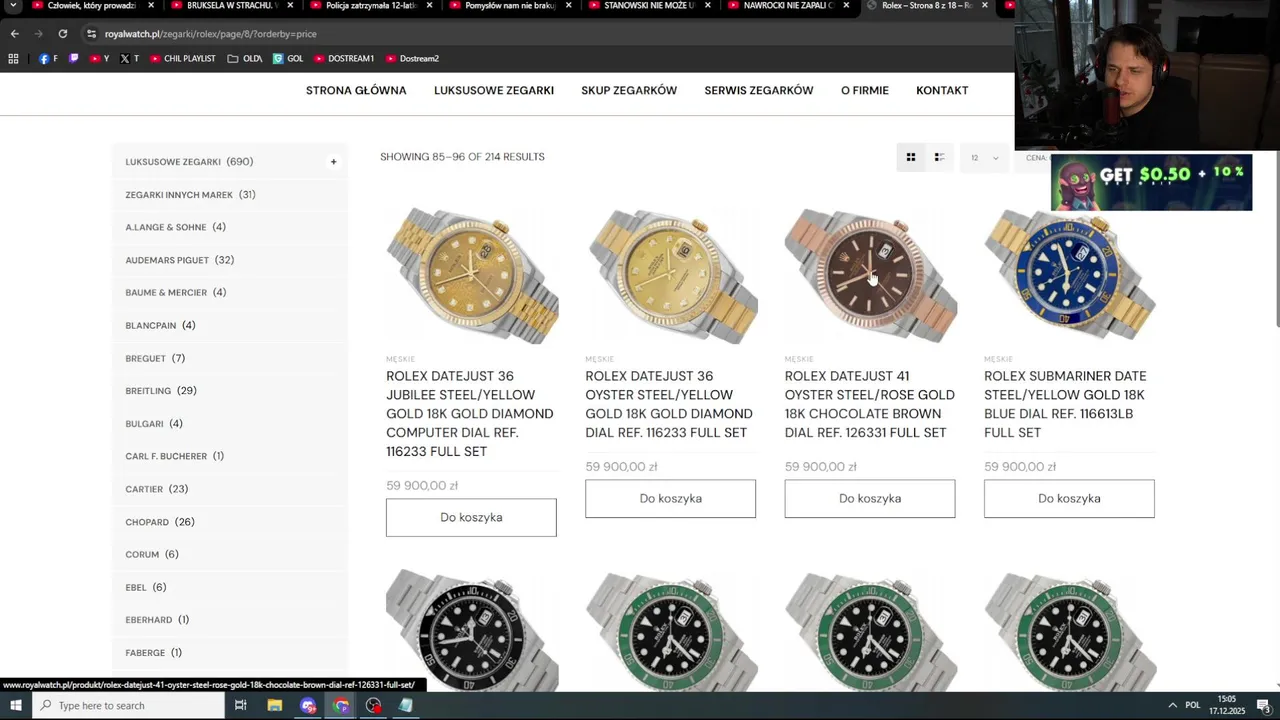Expand Luksusowe Zegarki category with plus
Image resolution: width=1280 pixels, height=720 pixels.
coord(333,162)
